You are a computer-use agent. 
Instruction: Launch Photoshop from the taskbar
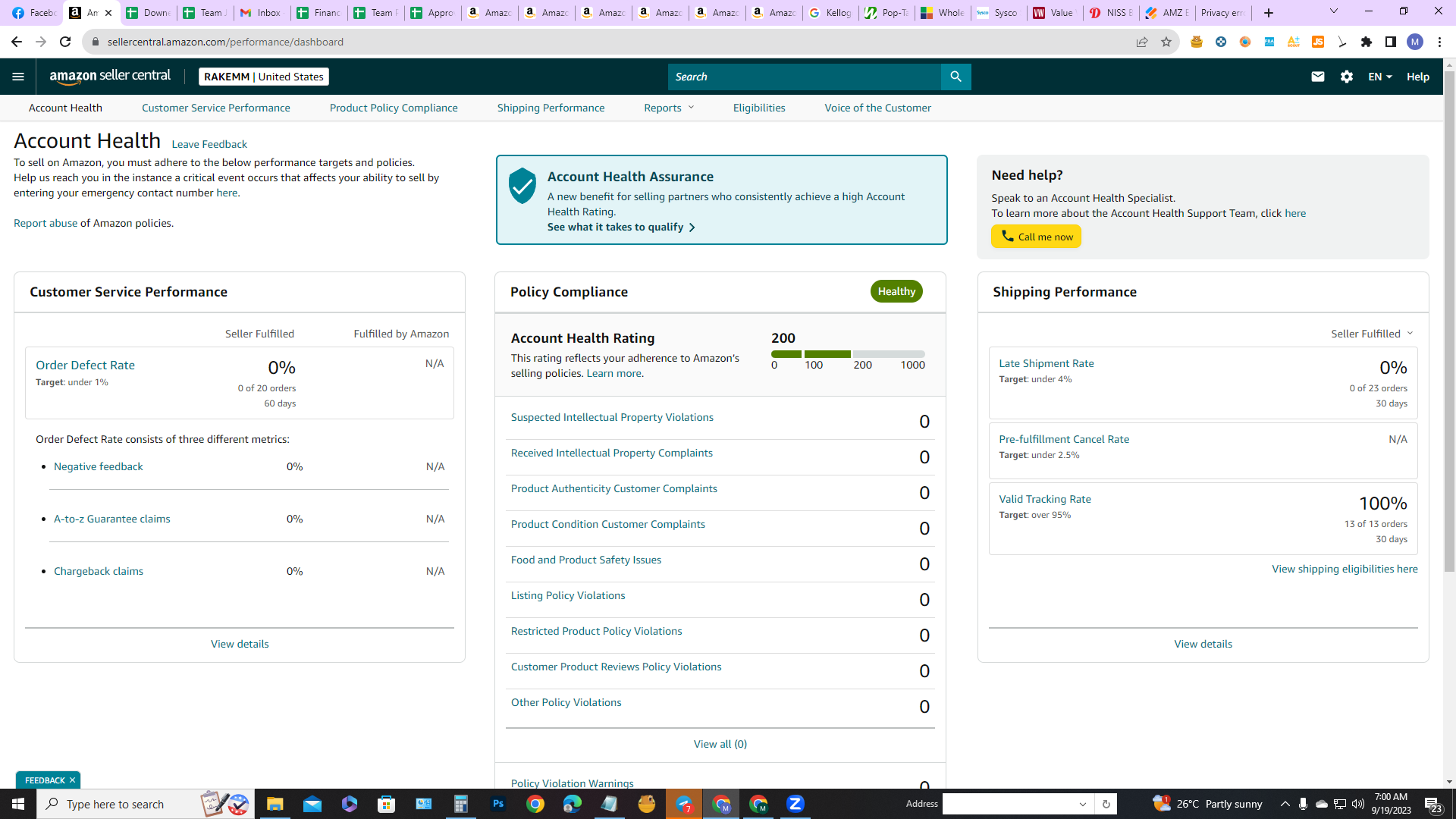[498, 804]
